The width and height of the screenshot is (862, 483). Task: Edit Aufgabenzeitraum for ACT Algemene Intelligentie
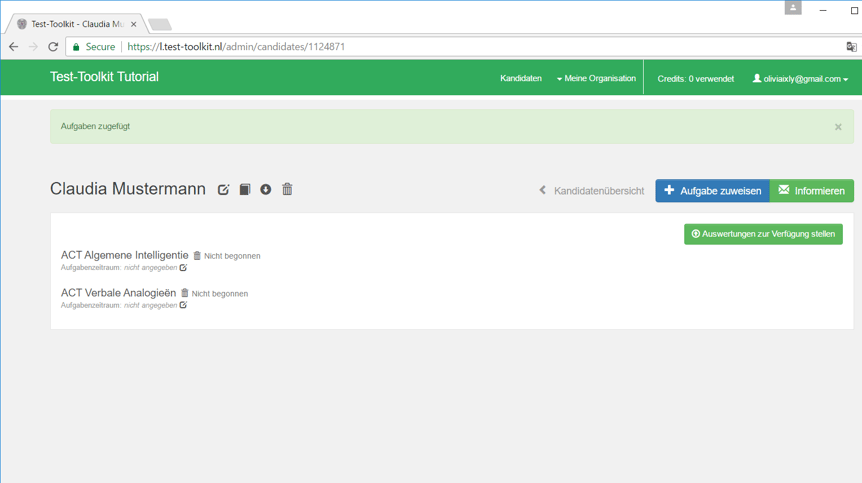click(x=183, y=268)
